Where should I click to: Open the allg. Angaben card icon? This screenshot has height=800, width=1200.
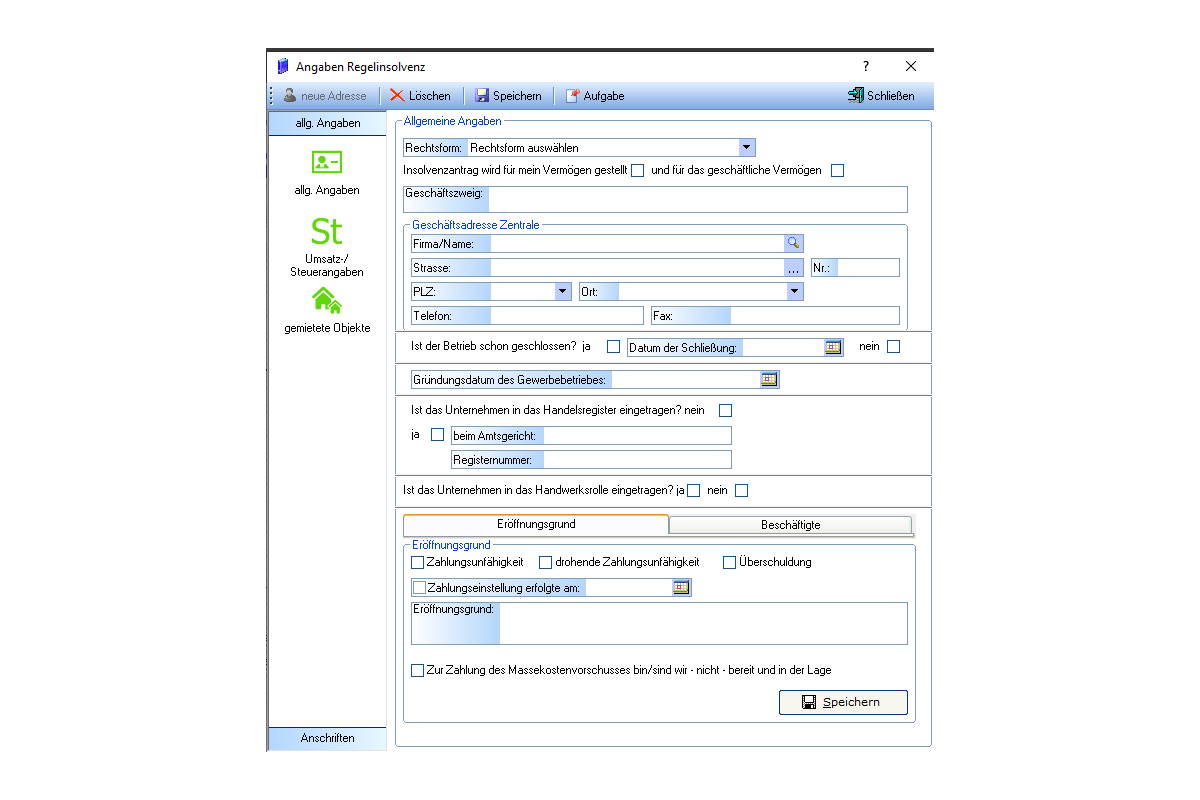327,162
